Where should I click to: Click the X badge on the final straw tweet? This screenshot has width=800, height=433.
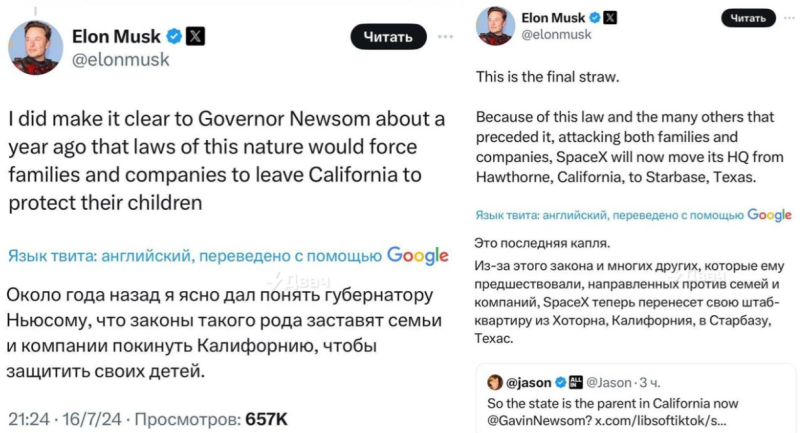610,17
